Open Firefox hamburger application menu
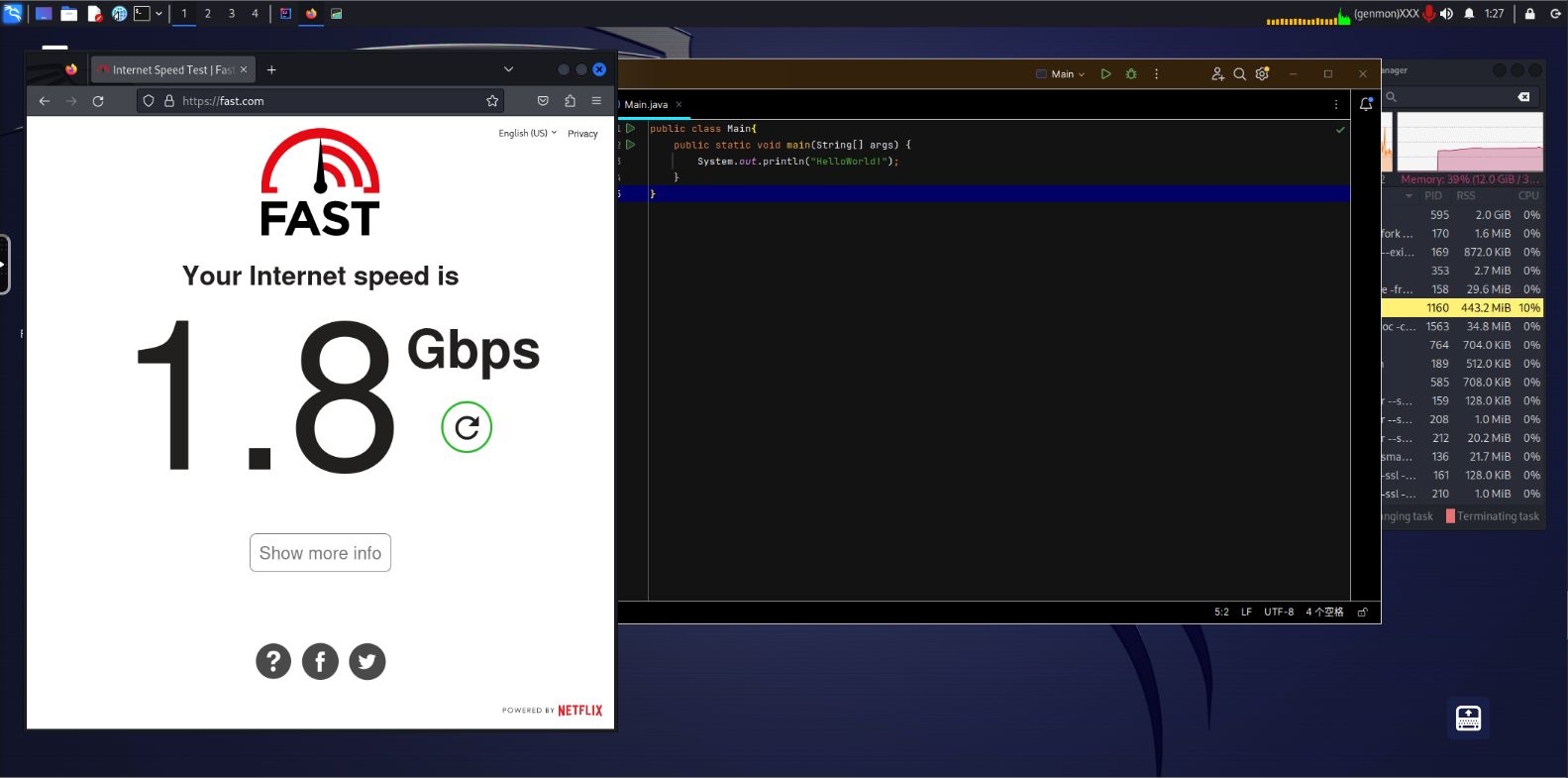 [596, 101]
